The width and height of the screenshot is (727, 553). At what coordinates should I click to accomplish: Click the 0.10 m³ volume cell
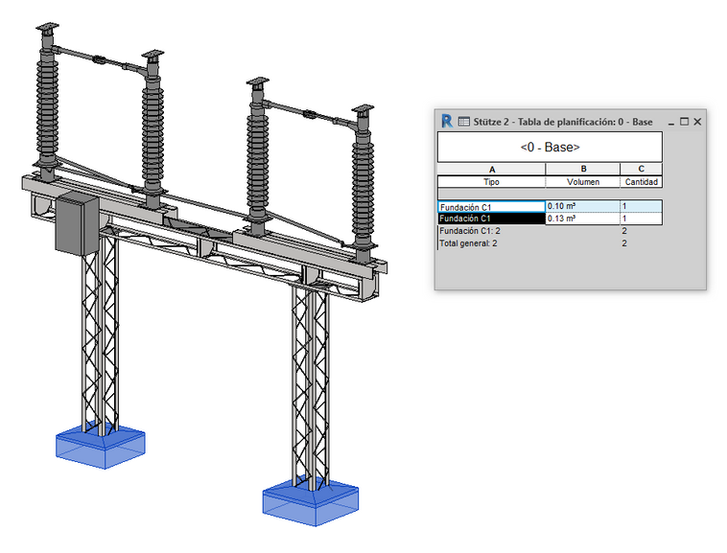click(583, 206)
